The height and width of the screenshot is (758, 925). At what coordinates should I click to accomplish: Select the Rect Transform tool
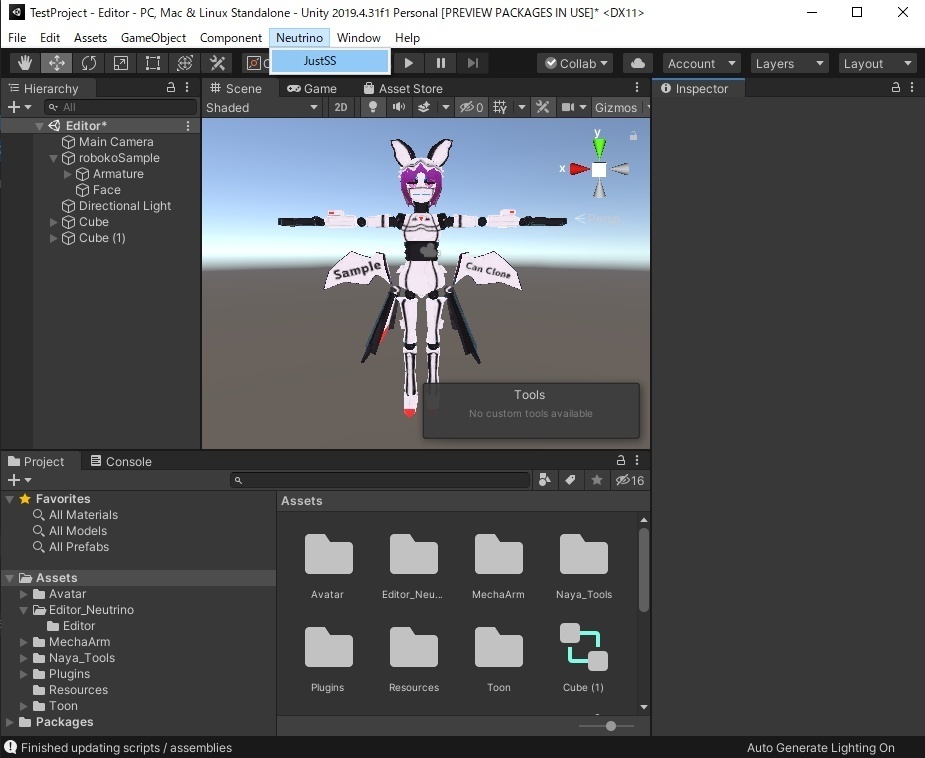[152, 62]
